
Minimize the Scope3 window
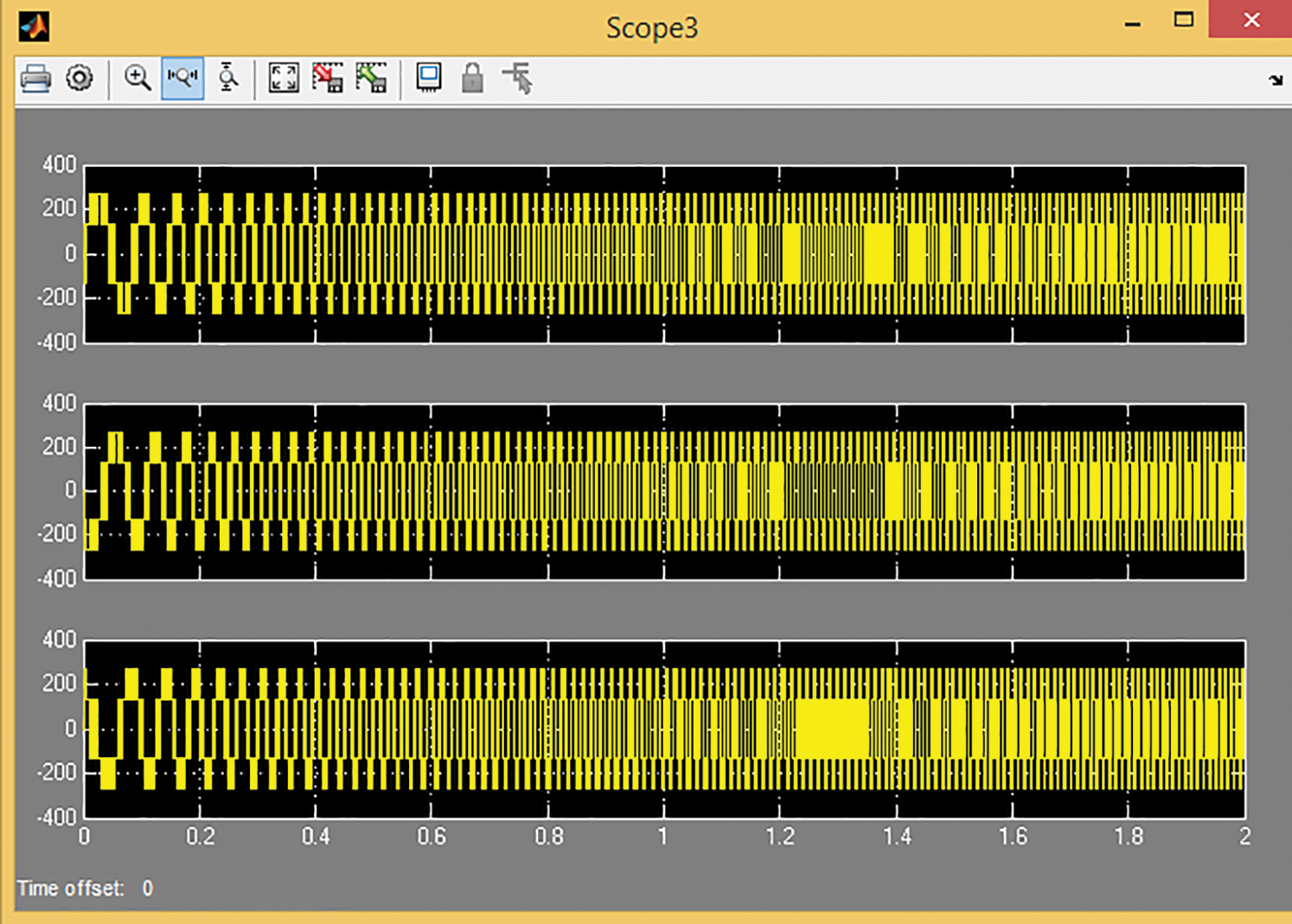point(1132,22)
